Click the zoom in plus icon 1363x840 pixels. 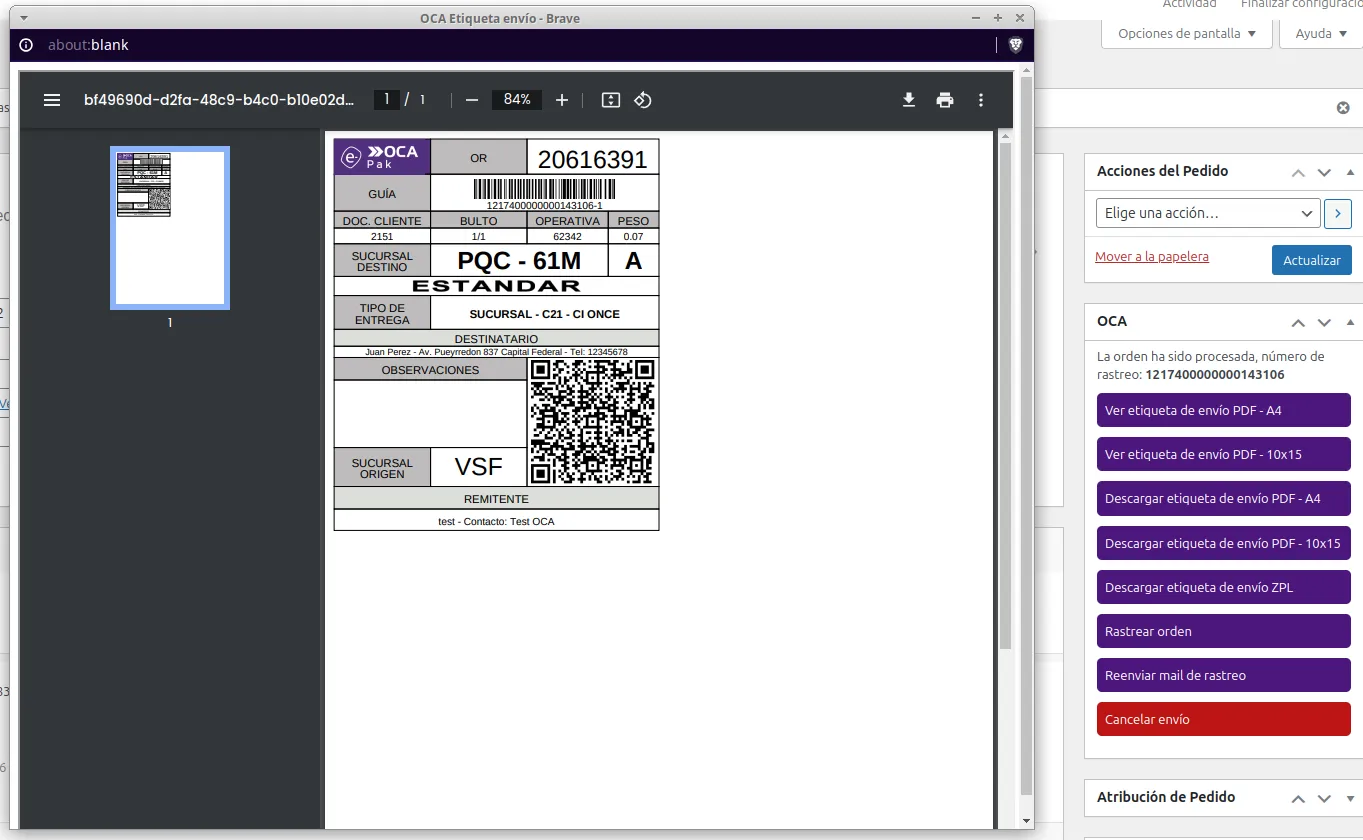click(562, 100)
